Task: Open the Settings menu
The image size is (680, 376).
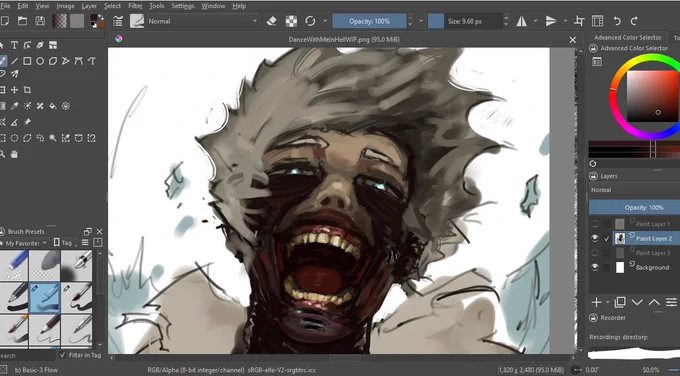Action: 183,6
